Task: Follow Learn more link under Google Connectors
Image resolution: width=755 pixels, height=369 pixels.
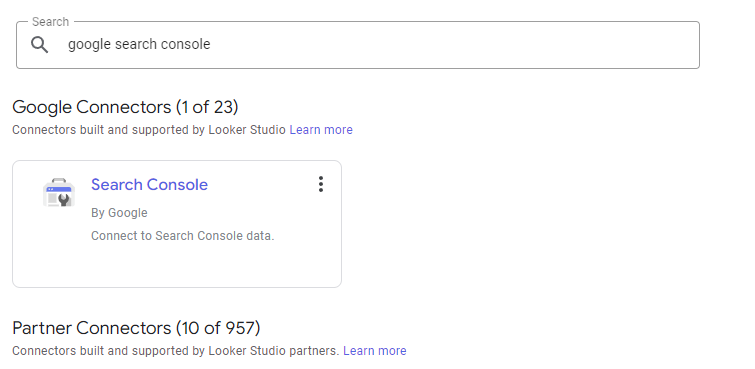Action: point(321,130)
